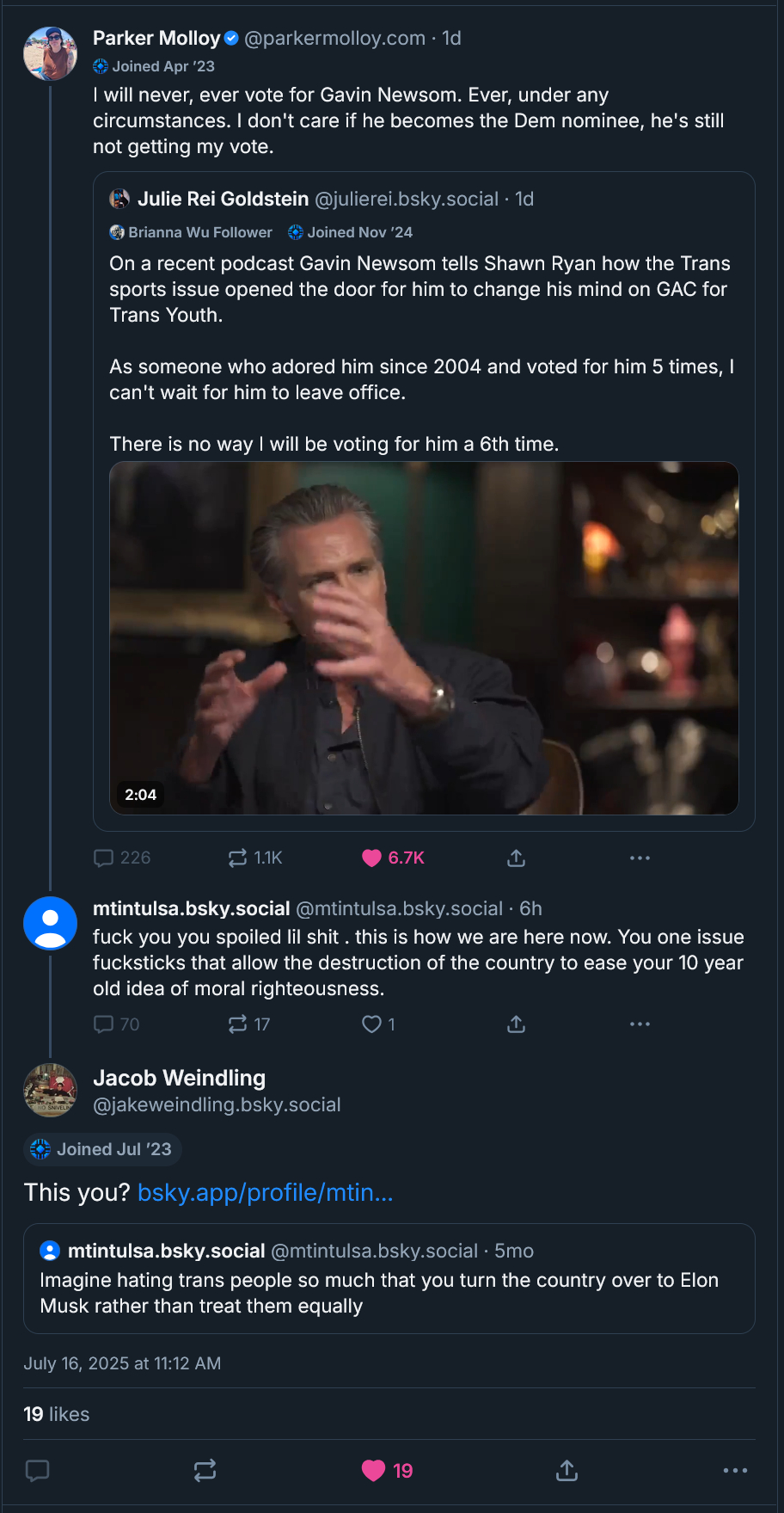
Task: View the 19 likes list
Action: click(x=57, y=1414)
